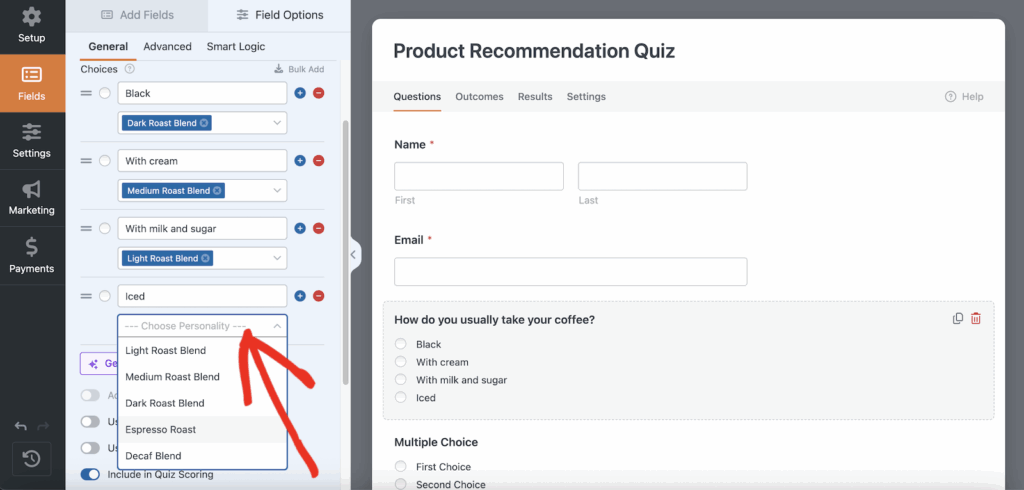Image resolution: width=1024 pixels, height=490 pixels.
Task: Collapse the left panel with arrow handle
Action: click(x=353, y=255)
